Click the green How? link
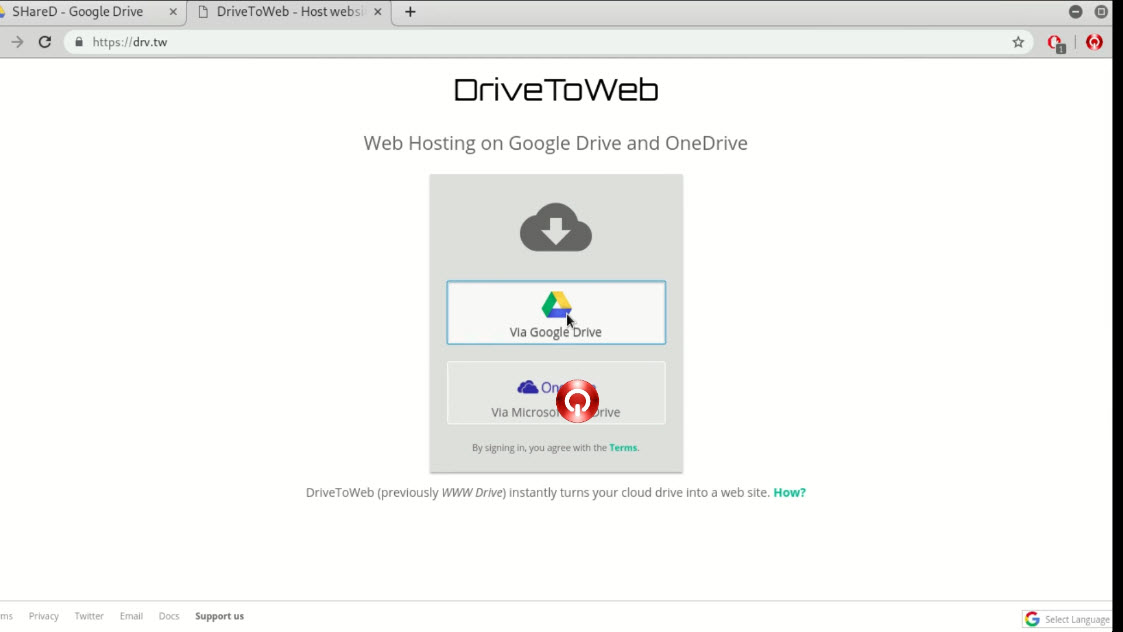 pos(789,492)
